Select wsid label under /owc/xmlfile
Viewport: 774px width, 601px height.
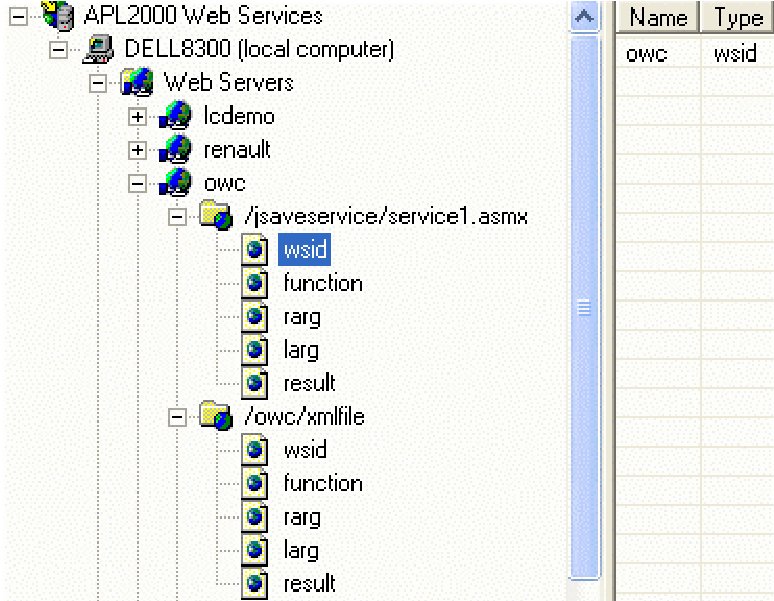click(x=305, y=450)
